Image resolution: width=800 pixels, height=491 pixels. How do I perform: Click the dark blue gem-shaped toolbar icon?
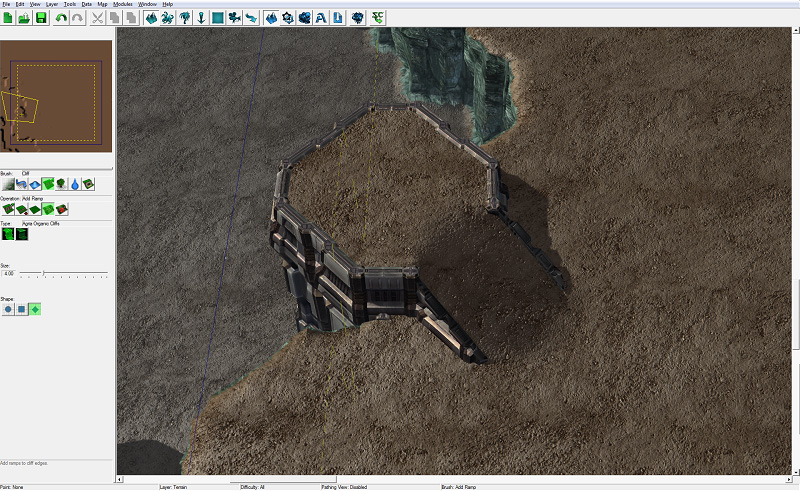(358, 18)
